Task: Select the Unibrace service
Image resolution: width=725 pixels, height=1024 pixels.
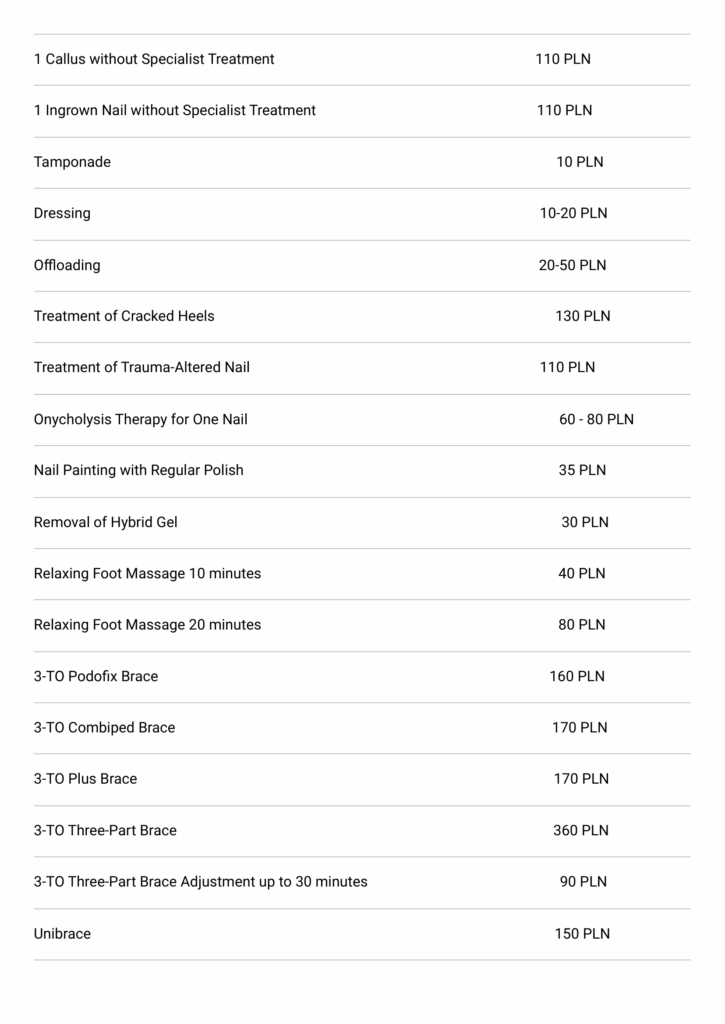Action: click(x=62, y=934)
